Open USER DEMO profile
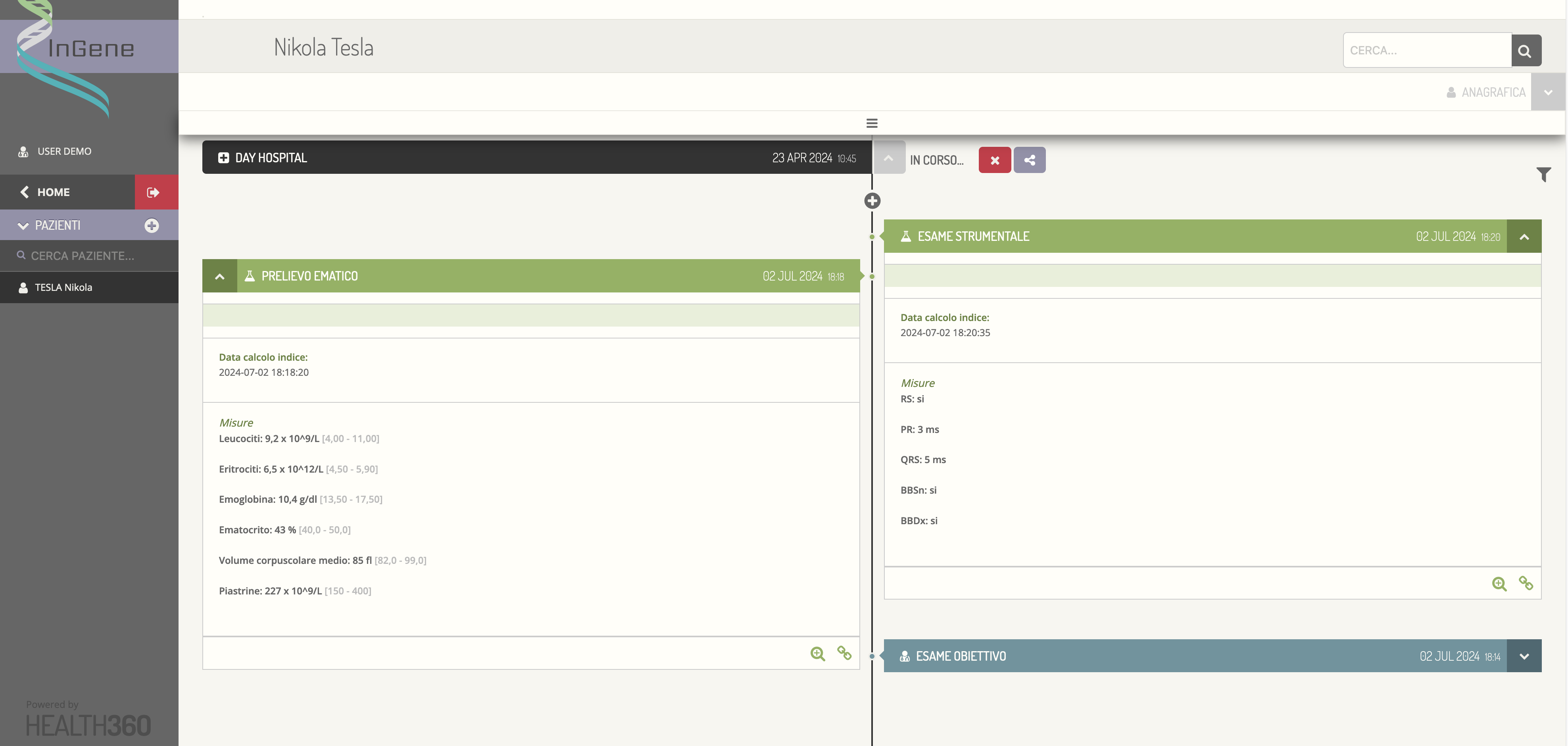 [x=65, y=151]
